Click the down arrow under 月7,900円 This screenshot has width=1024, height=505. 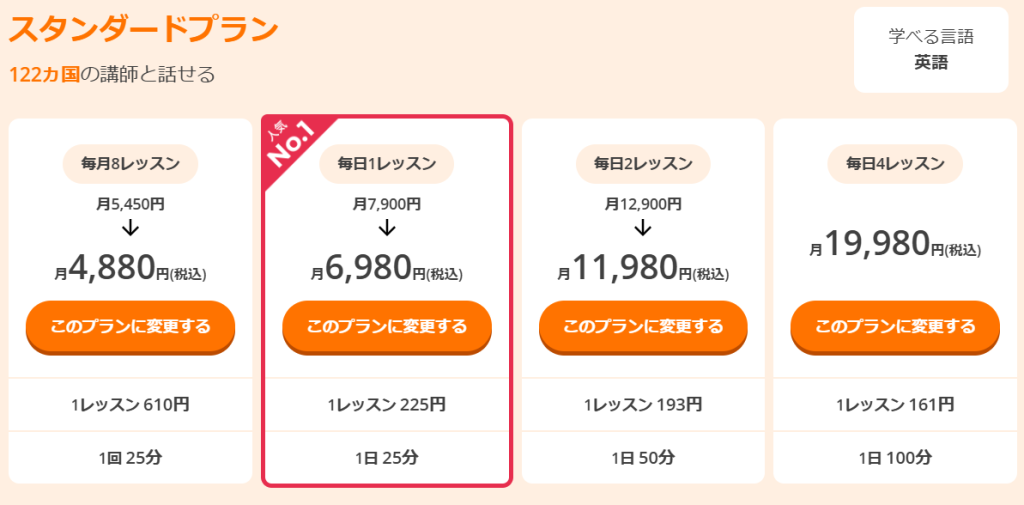tap(387, 228)
